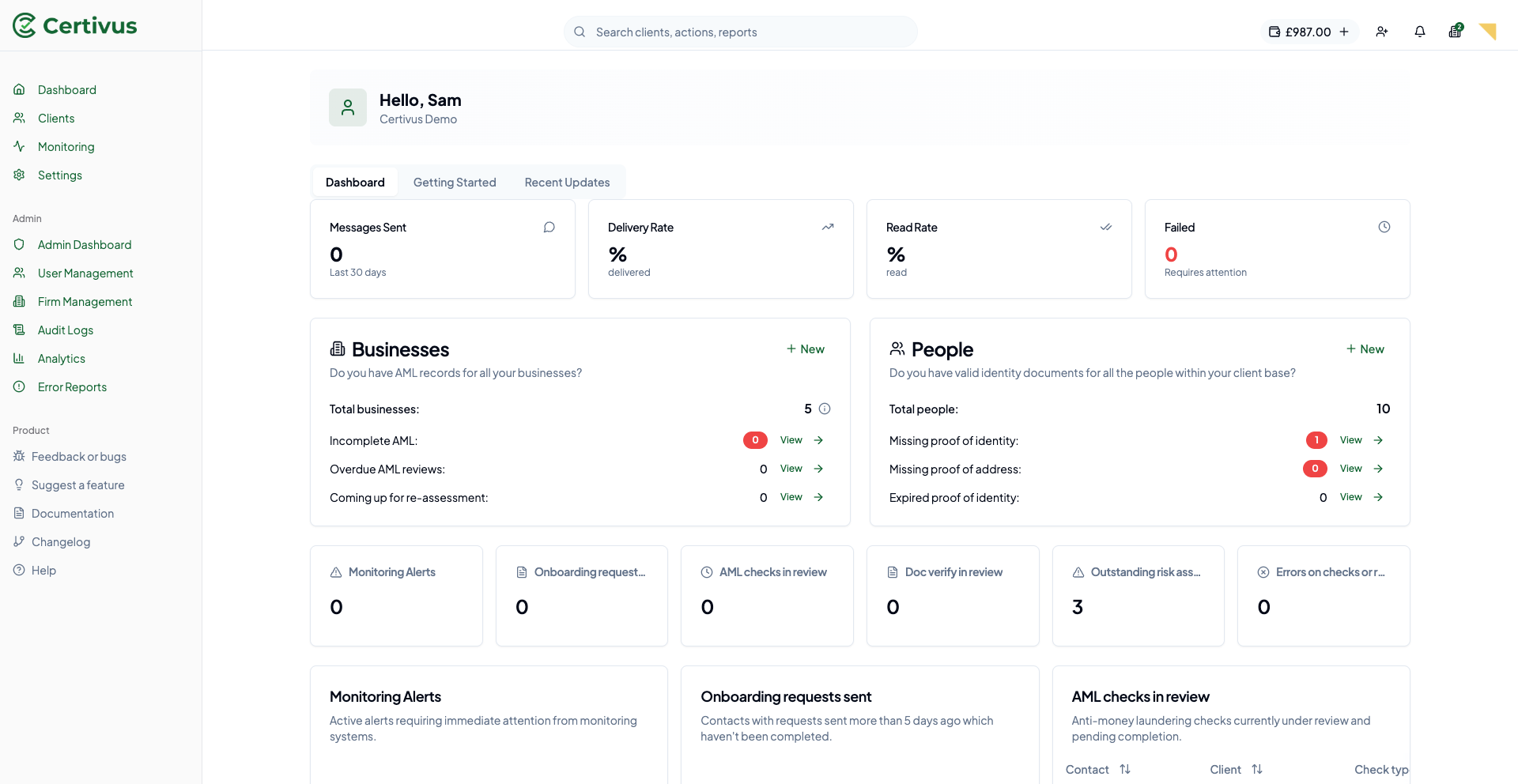This screenshot has width=1518, height=784.
Task: Click the Suggest a feature lightbulb icon
Action: click(x=19, y=484)
